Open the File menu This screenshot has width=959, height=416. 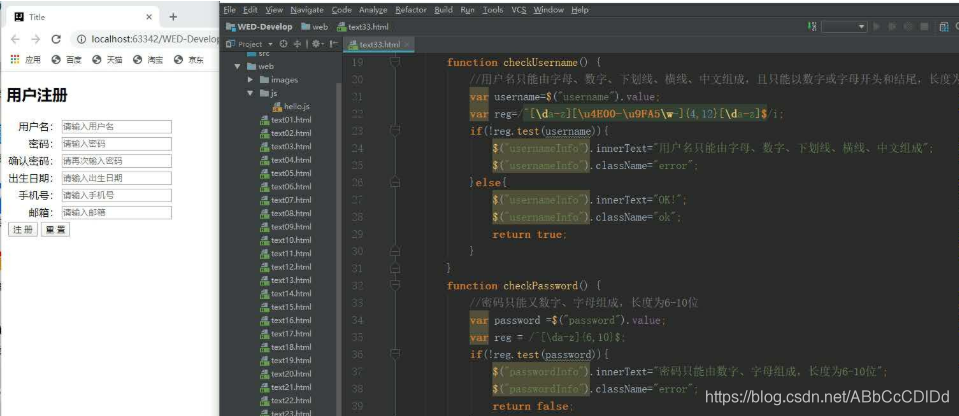click(229, 10)
